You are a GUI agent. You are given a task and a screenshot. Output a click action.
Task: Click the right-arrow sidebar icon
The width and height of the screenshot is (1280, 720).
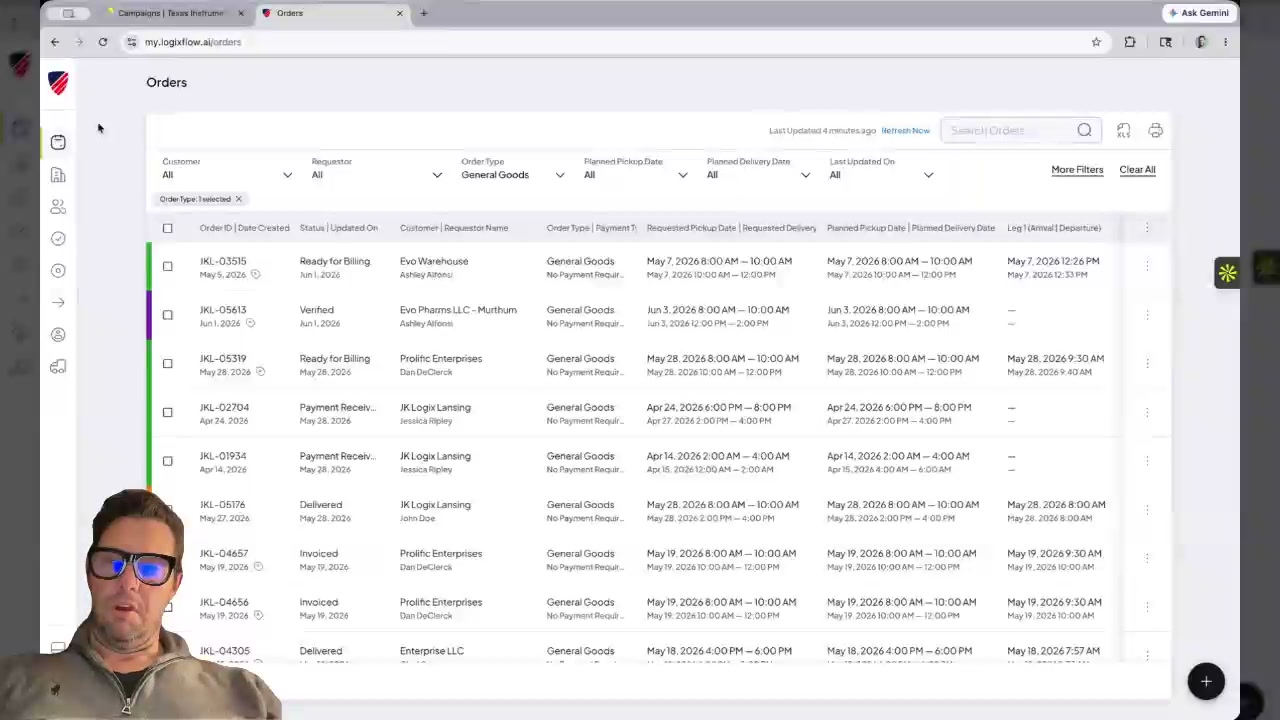58,302
